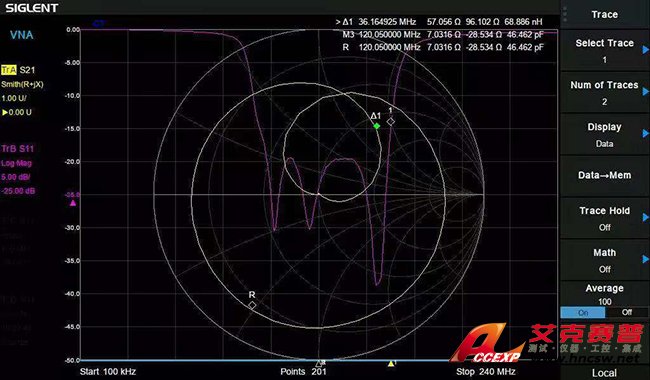Screen dimensions: 650x380
Task: Turn averaging On
Action: (x=583, y=312)
